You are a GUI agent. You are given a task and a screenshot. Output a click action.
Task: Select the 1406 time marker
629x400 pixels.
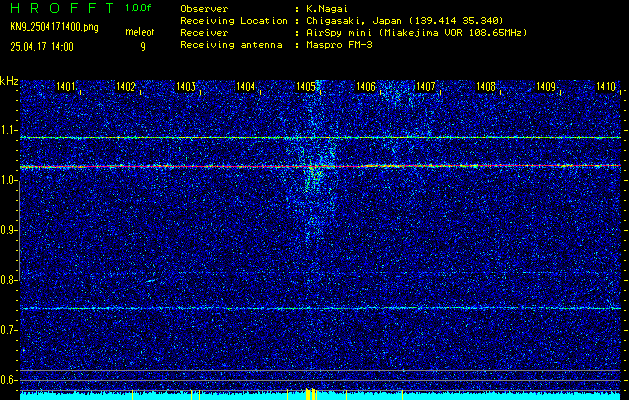[x=366, y=86]
